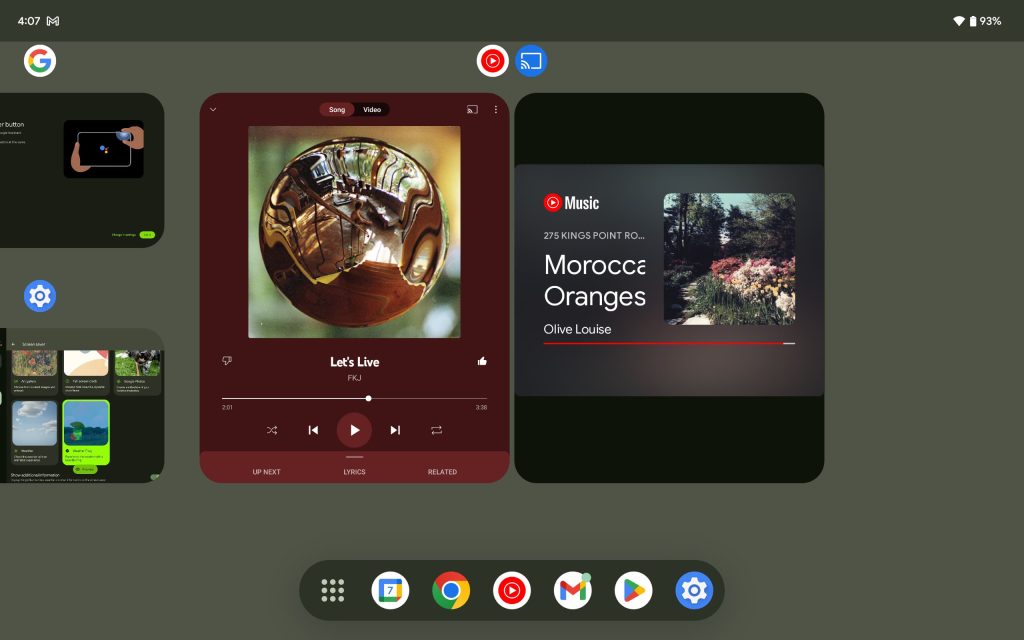
Task: Open the app drawer grid in the dock
Action: [333, 591]
